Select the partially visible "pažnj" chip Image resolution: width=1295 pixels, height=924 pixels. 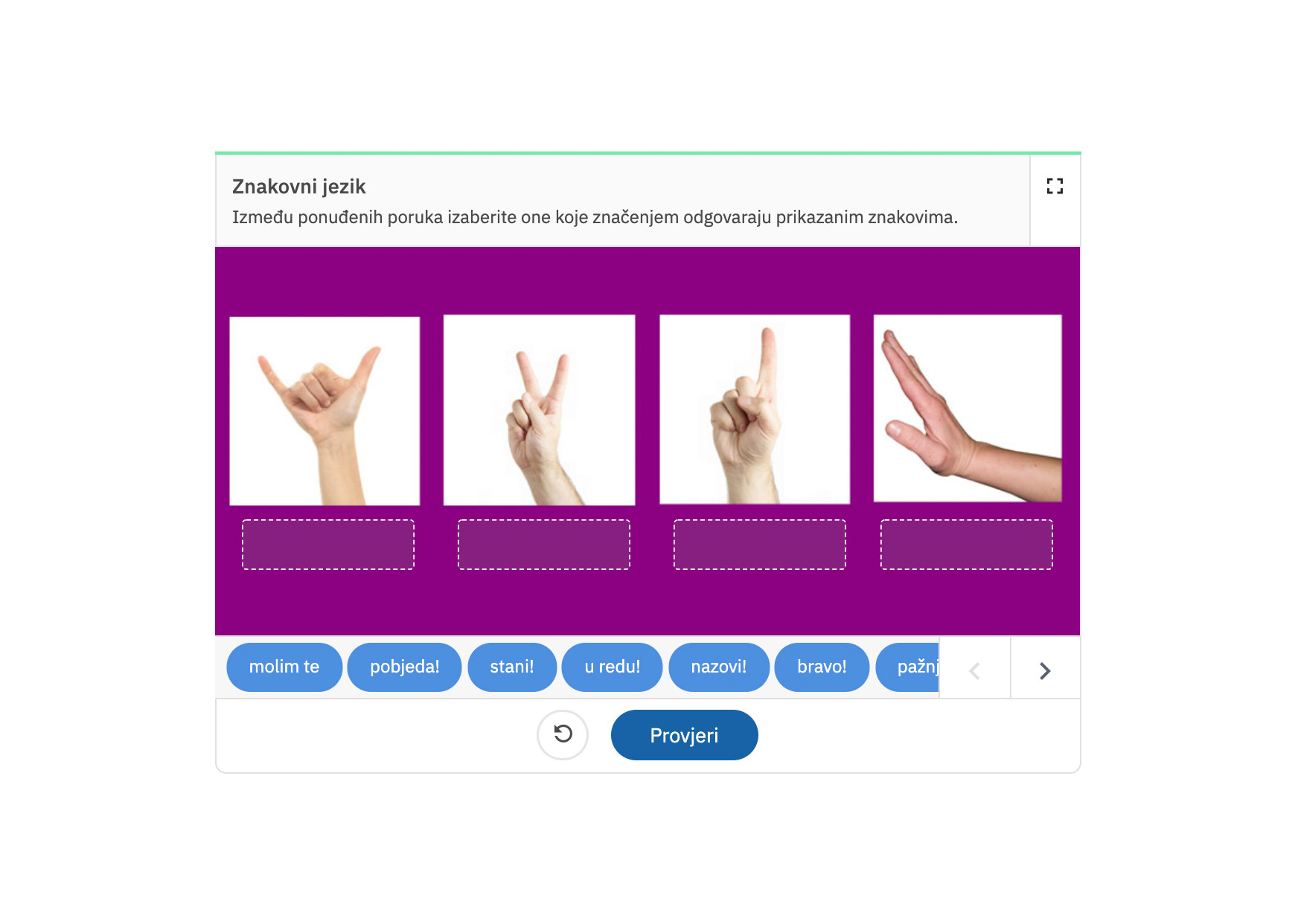tap(908, 667)
